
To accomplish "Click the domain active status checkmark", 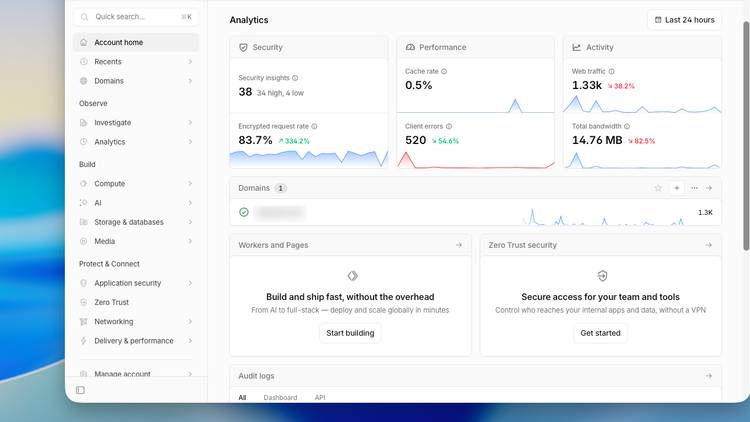I will pyautogui.click(x=244, y=212).
